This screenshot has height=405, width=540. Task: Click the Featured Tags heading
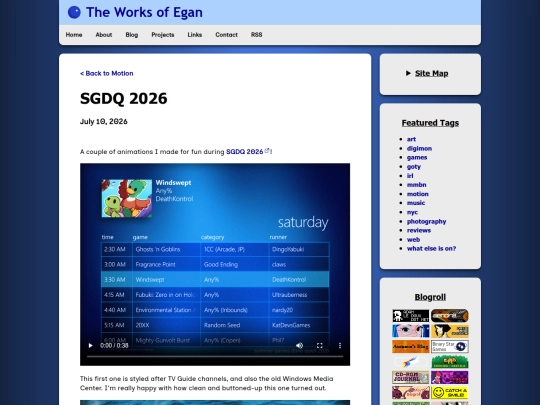point(430,123)
